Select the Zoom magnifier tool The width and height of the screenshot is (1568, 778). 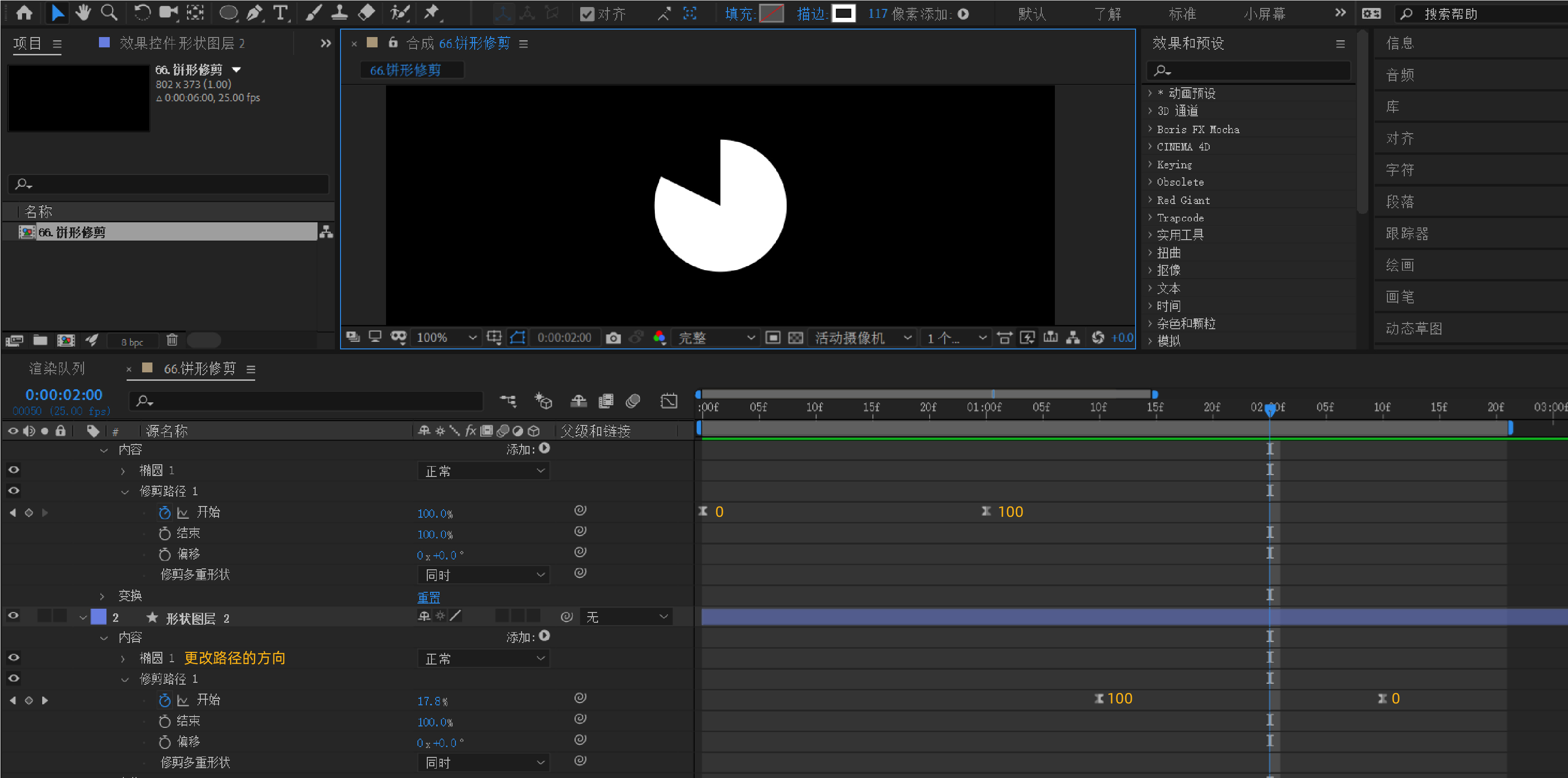point(109,13)
